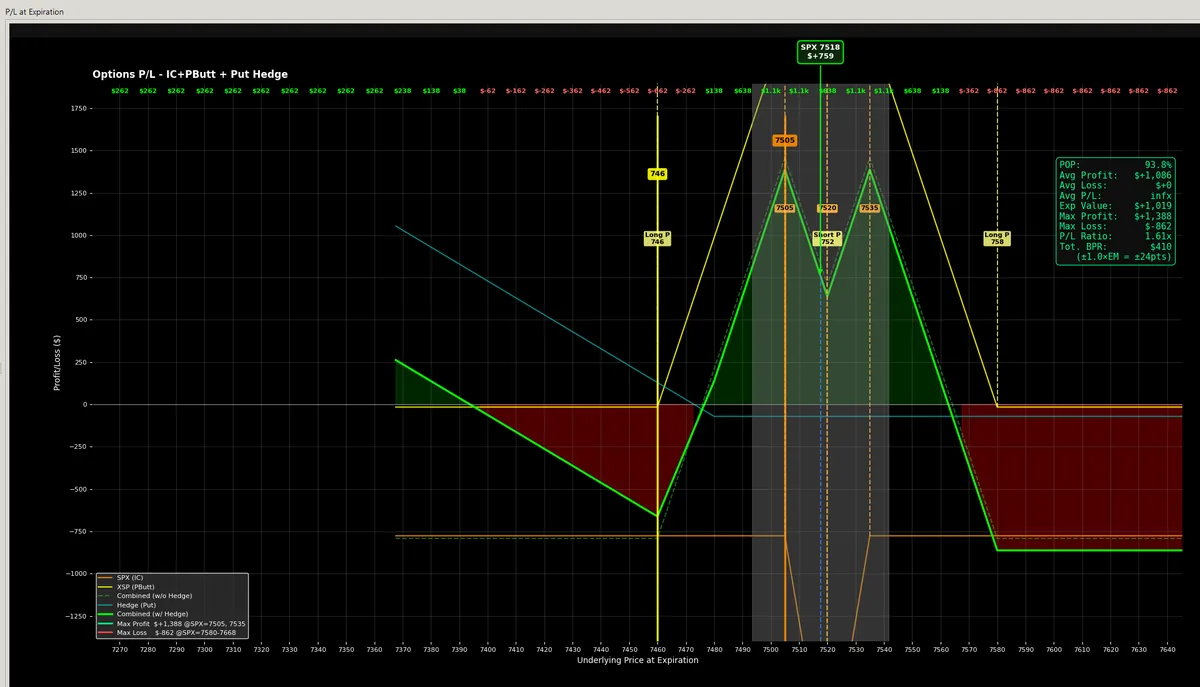Click the yellow 746 marker label
The width and height of the screenshot is (1200, 687).
click(657, 174)
